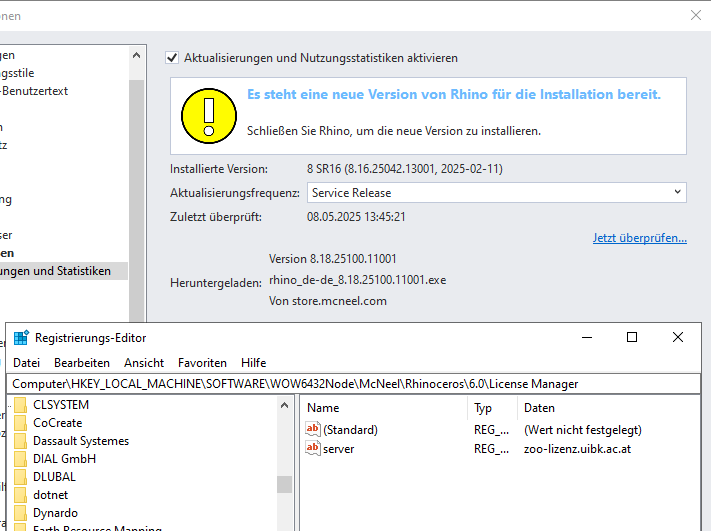Click the Von store.mcneel.com text
Screen dimensions: 711x531
point(327,301)
